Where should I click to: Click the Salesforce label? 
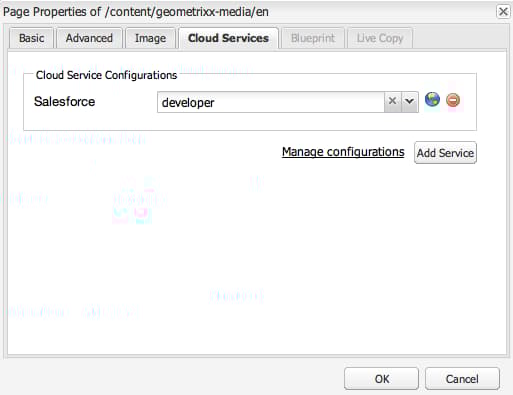point(64,101)
